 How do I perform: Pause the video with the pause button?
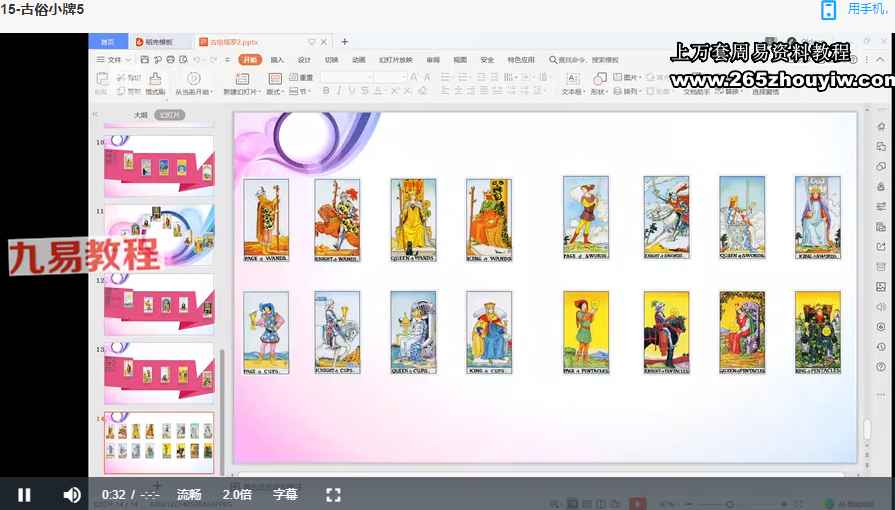tap(24, 495)
